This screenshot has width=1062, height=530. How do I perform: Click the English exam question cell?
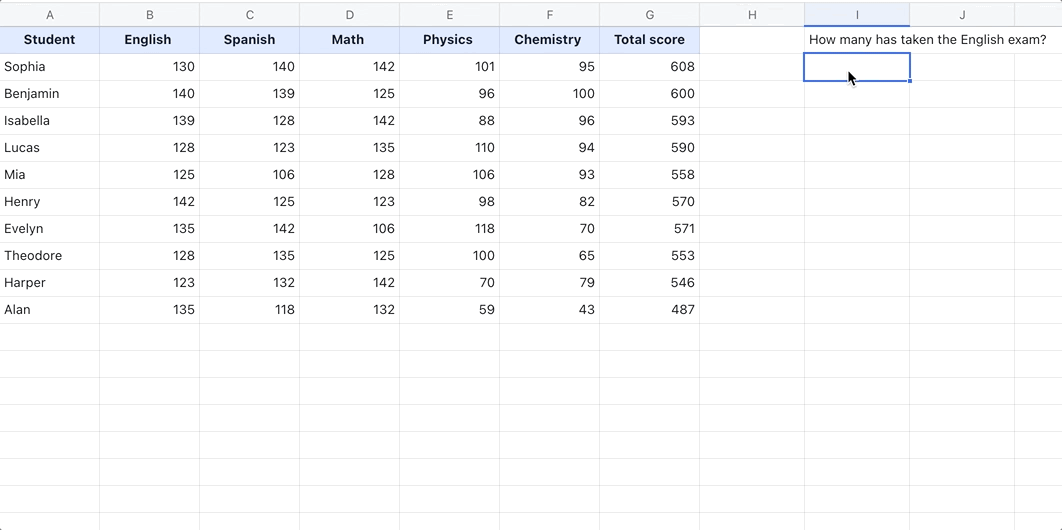click(927, 40)
